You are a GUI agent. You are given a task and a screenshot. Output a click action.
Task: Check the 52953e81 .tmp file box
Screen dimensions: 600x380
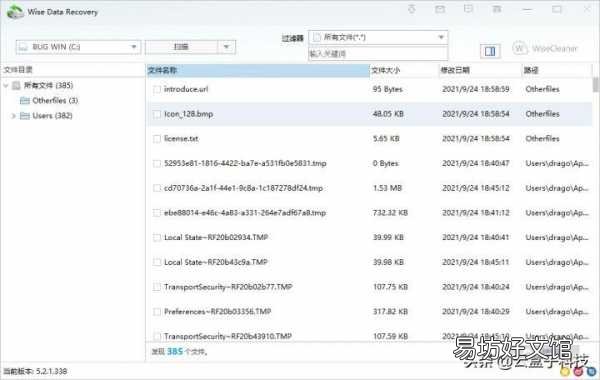click(x=157, y=163)
